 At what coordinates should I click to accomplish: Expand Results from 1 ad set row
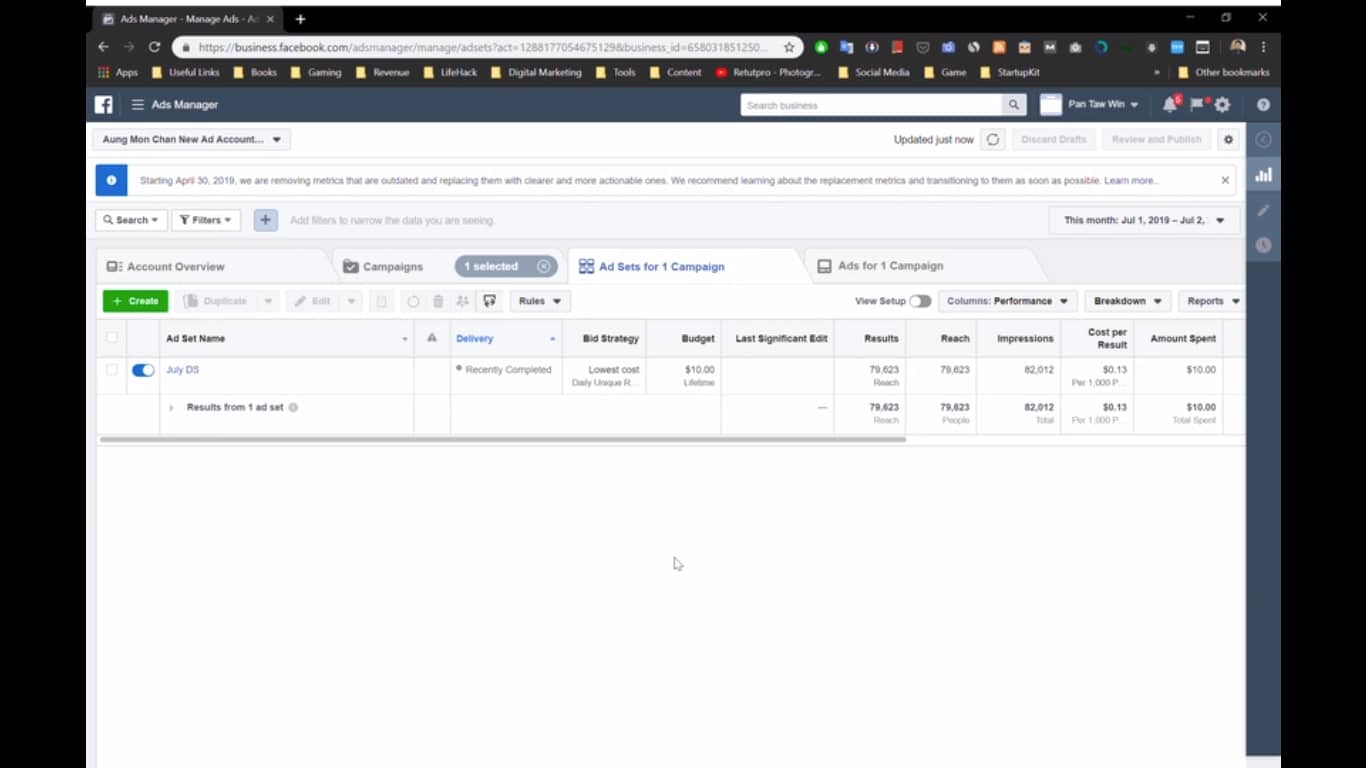click(171, 407)
